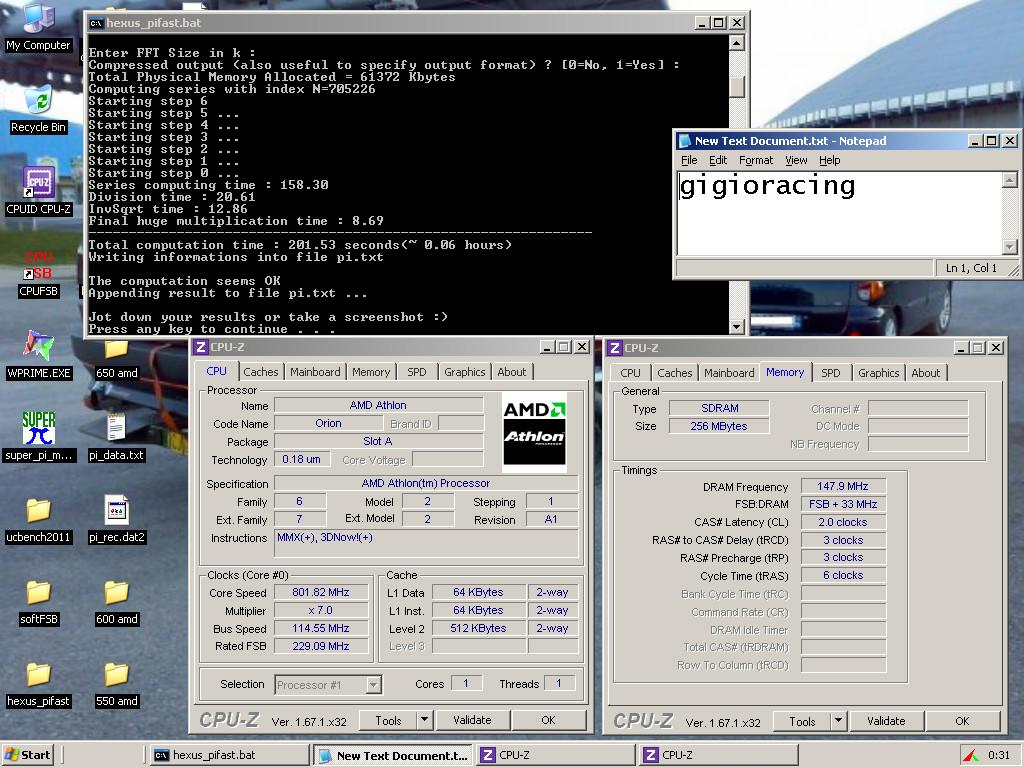Image resolution: width=1024 pixels, height=768 pixels.
Task: Switch to hexus_pifast.bat taskbar item
Action: [x=229, y=755]
